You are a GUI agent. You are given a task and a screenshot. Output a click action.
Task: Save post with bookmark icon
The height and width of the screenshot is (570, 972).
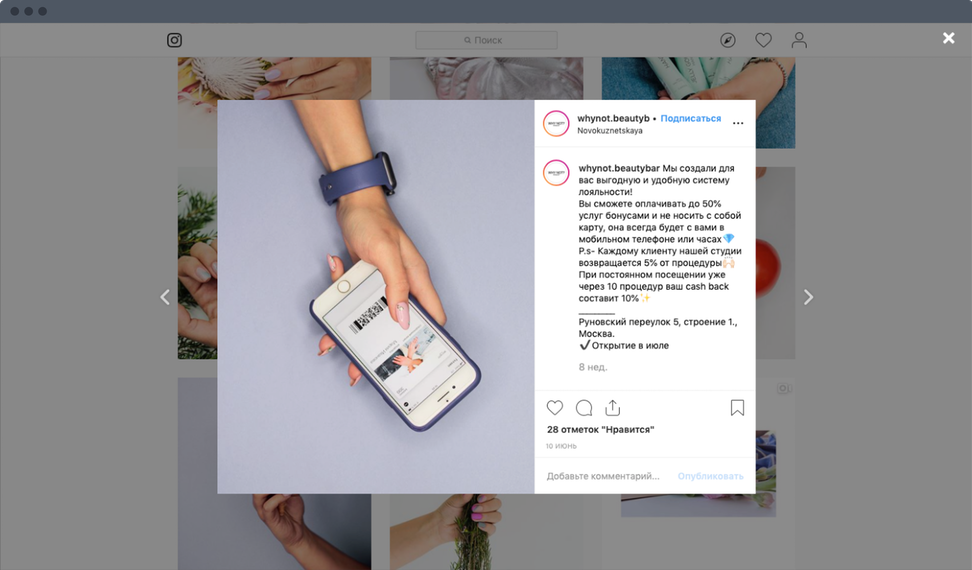(737, 408)
